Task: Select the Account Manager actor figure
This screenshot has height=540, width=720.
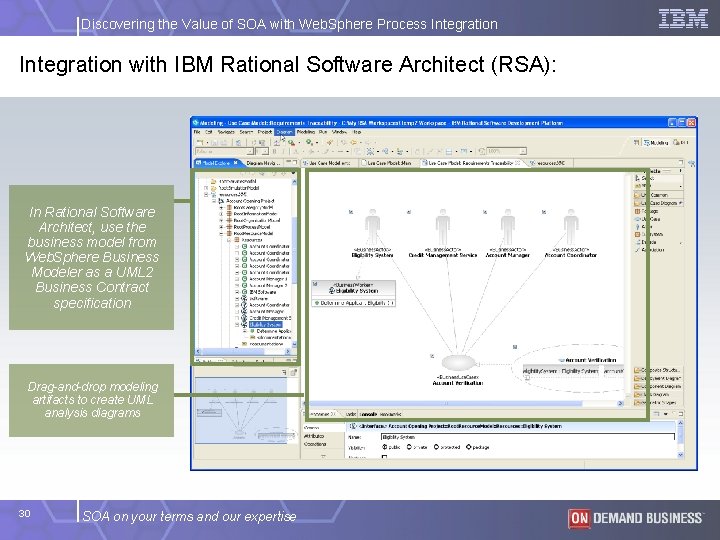Action: tap(507, 226)
